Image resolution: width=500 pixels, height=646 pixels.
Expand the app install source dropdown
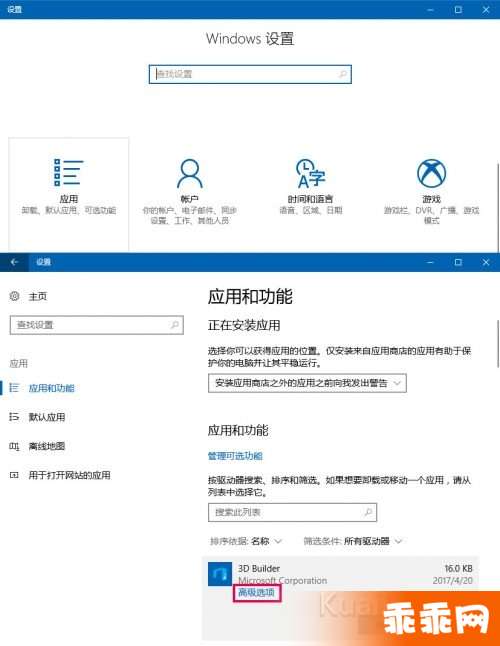tap(307, 383)
